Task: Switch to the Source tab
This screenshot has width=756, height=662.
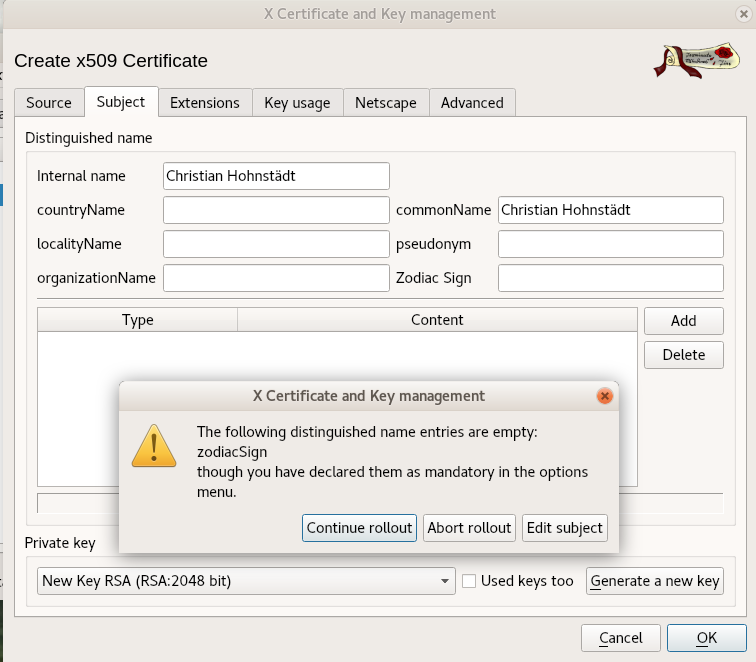Action: coord(49,102)
